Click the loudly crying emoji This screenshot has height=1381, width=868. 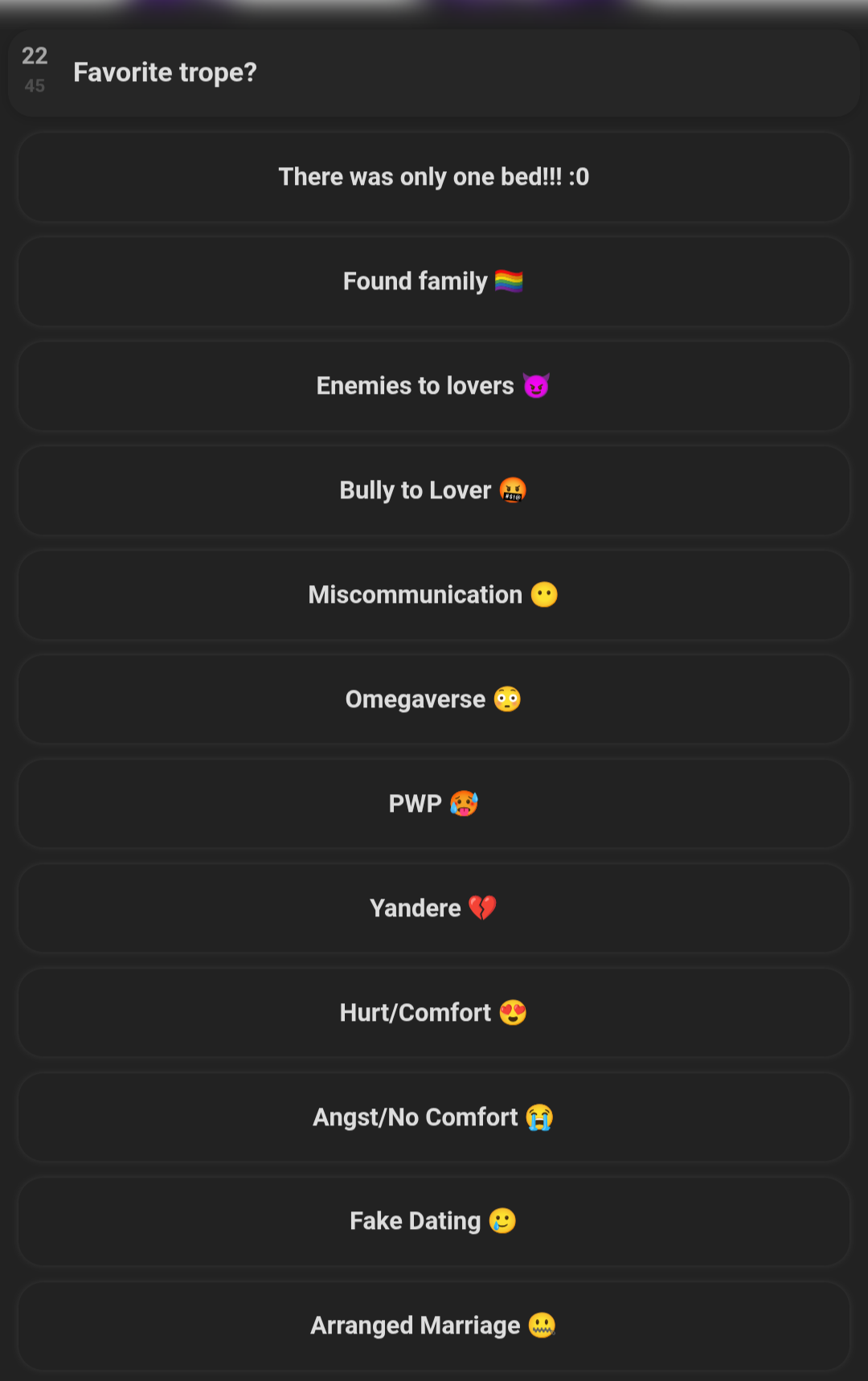click(539, 1117)
